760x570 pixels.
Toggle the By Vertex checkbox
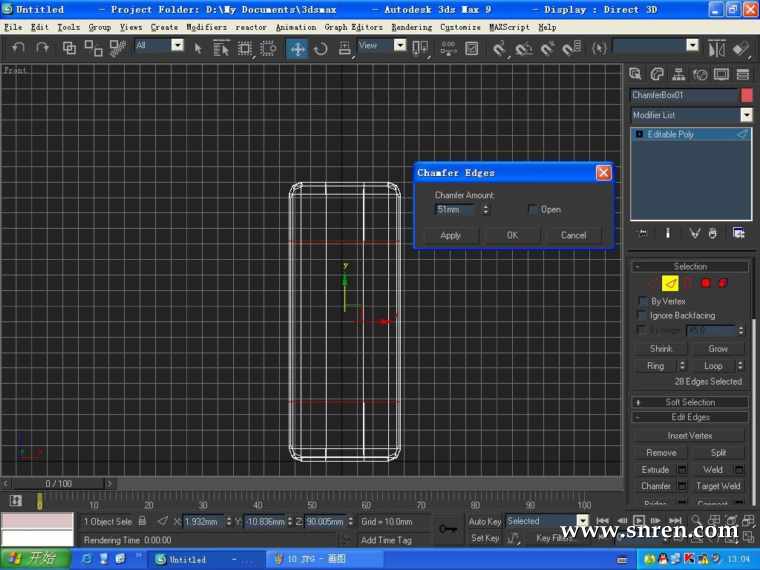[x=643, y=301]
